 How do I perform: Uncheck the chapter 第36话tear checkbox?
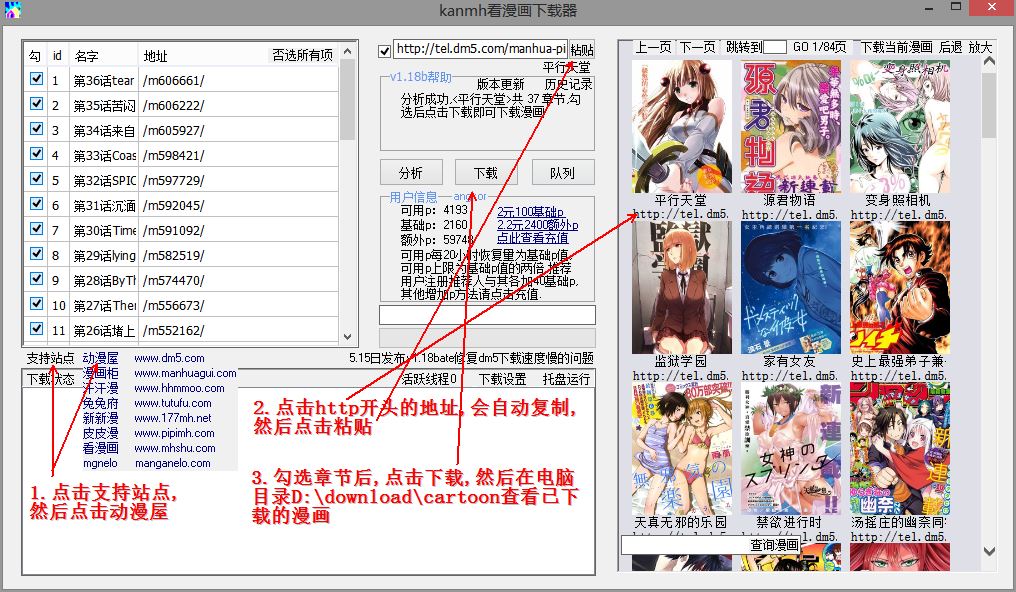pyautogui.click(x=36, y=80)
